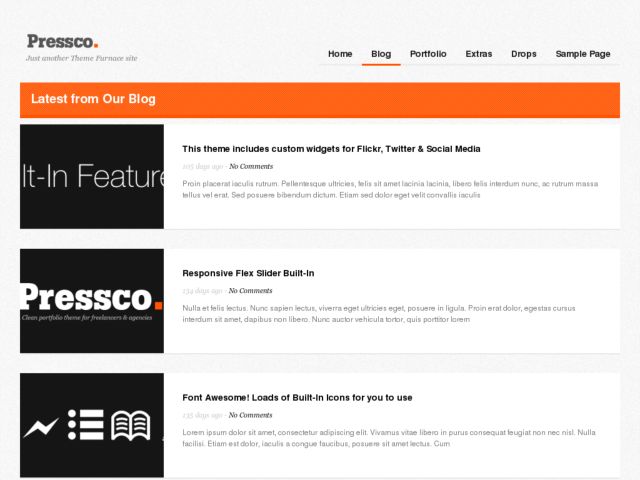Click No Comments under Flex Slider post
Image resolution: width=640 pixels, height=480 pixels.
click(x=250, y=291)
